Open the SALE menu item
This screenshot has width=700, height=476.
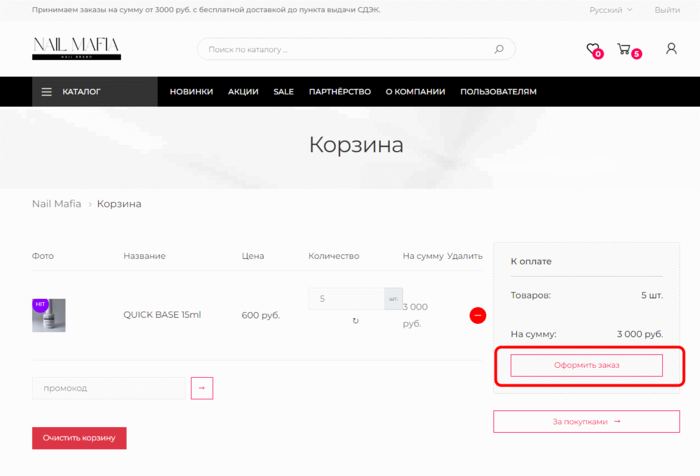(284, 92)
